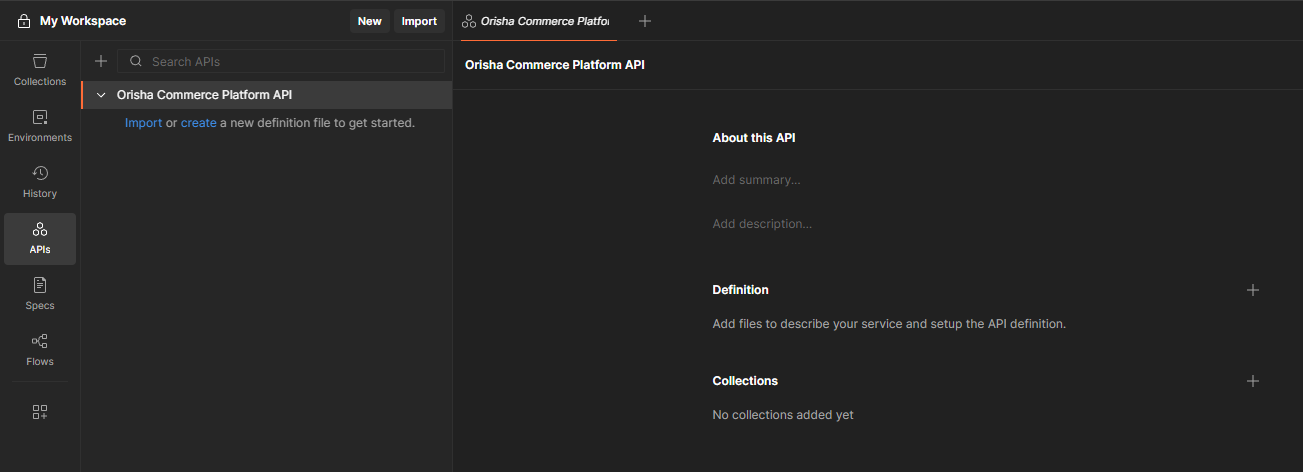Click the create definition link

[x=198, y=123]
